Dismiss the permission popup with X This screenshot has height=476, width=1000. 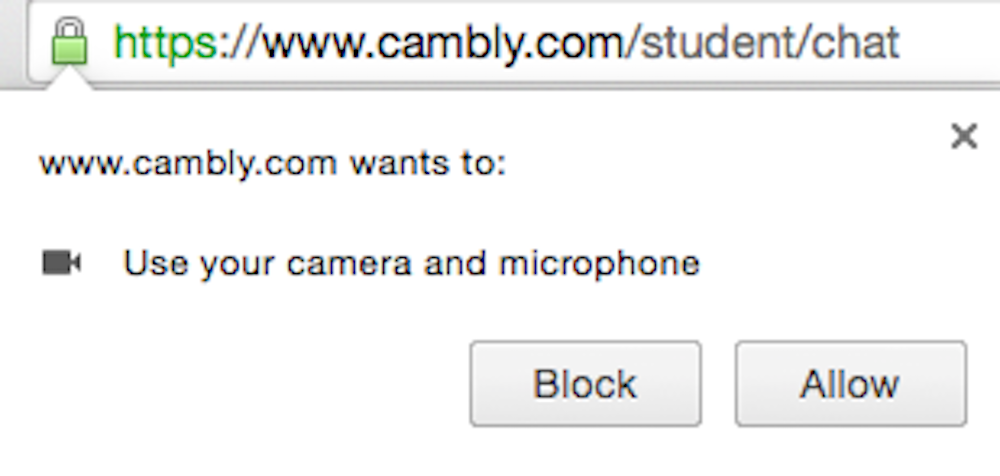(963, 137)
